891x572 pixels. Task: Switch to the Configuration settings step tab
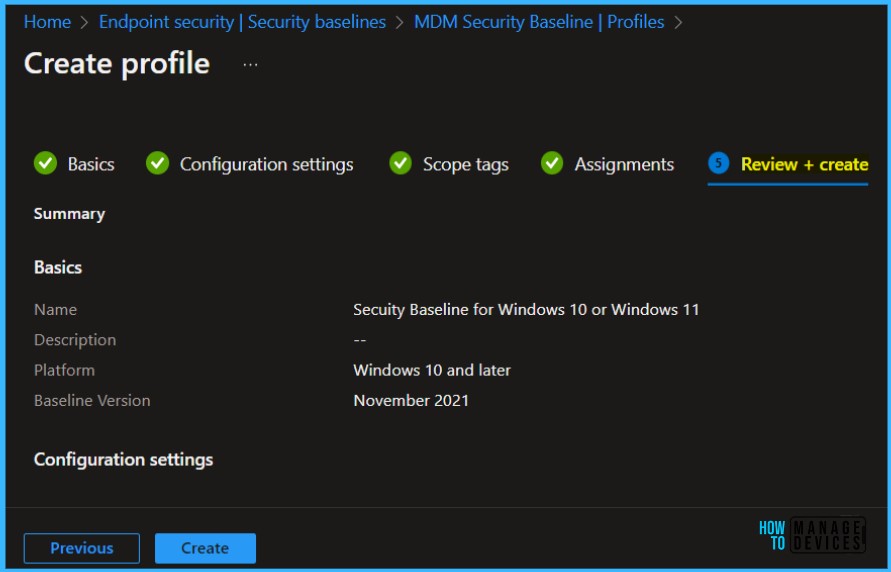pyautogui.click(x=249, y=164)
